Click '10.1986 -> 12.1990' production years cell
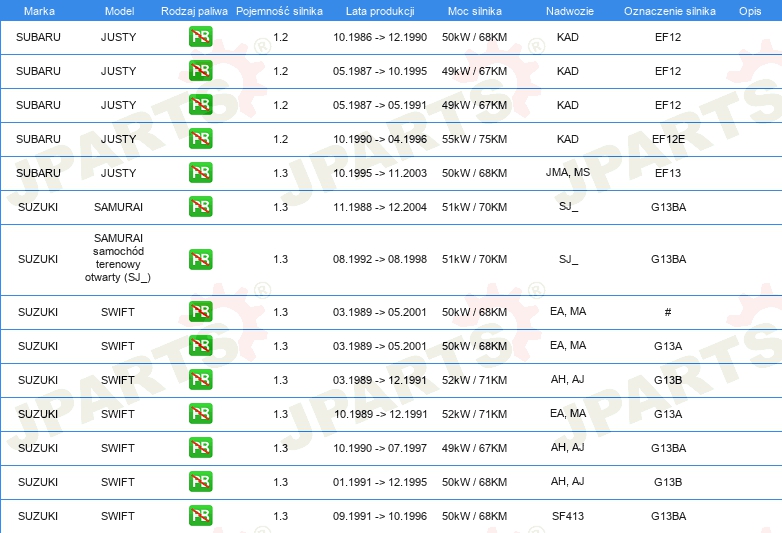Viewport: 782px width, 533px height. coord(380,37)
